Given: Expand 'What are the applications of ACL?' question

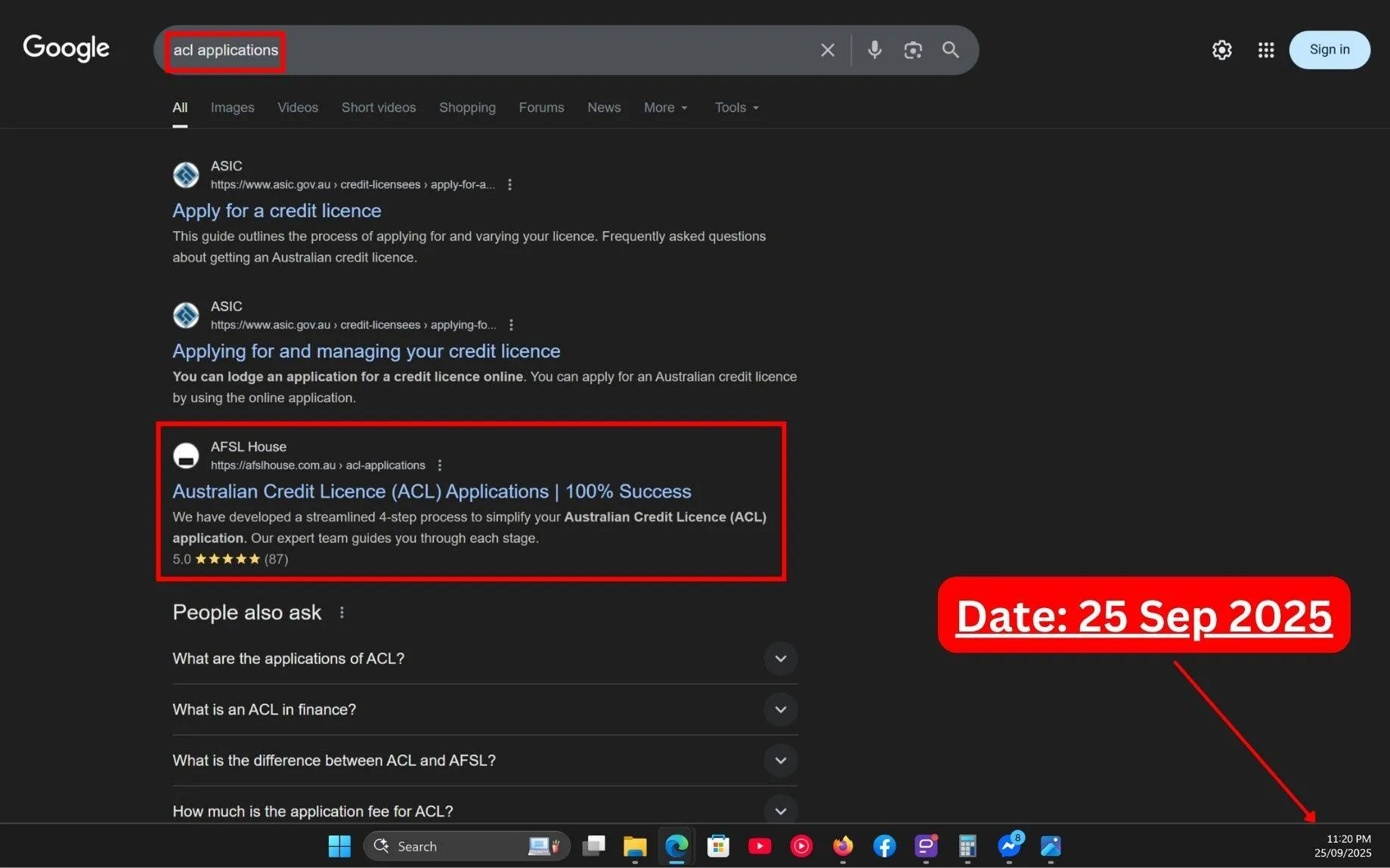Looking at the screenshot, I should tap(780, 659).
